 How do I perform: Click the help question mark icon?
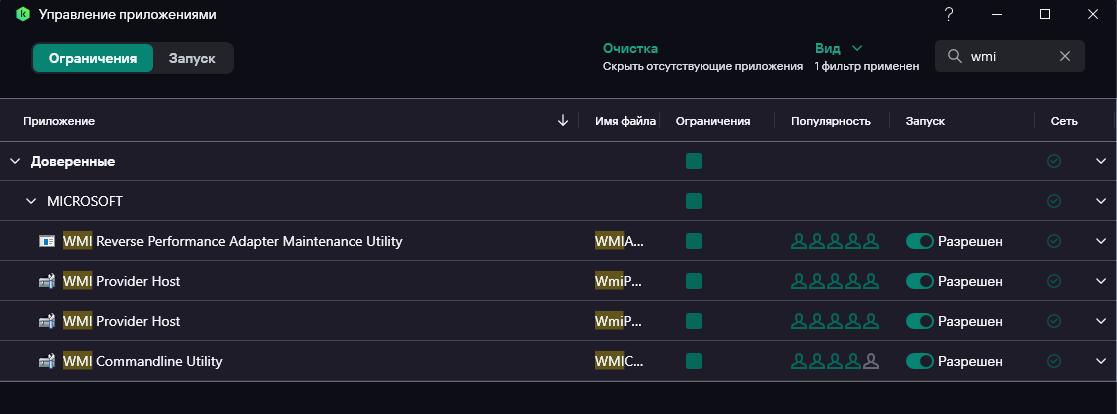coord(949,14)
